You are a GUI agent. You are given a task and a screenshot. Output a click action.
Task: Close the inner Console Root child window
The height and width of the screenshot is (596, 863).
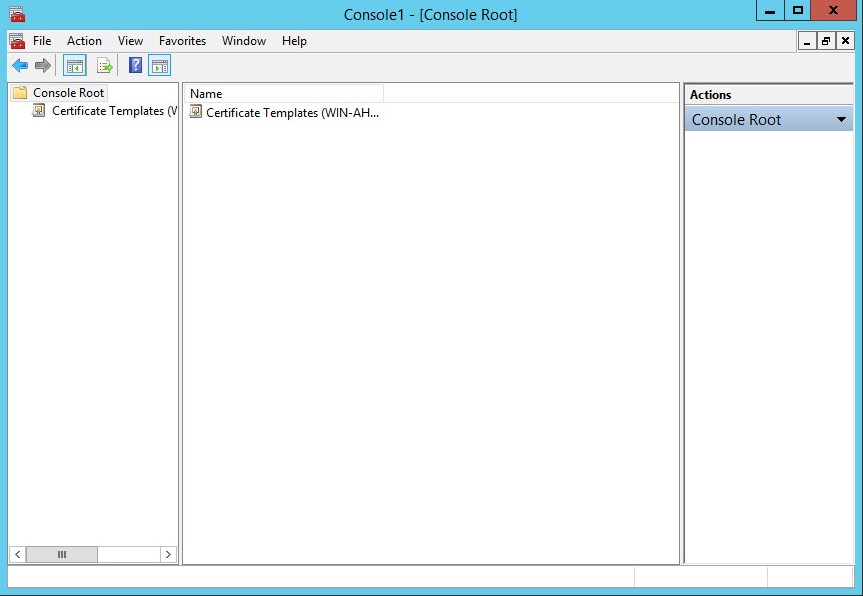845,41
